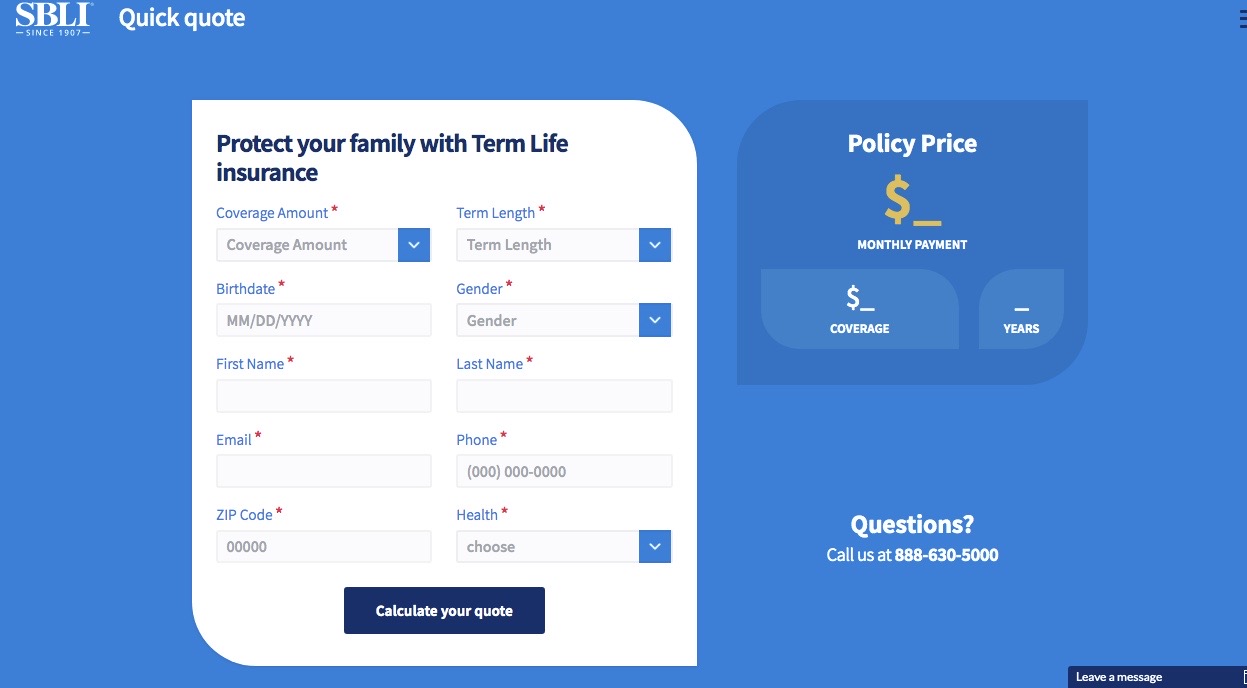Image resolution: width=1247 pixels, height=688 pixels.
Task: Click the ZIP Code field
Action: [x=323, y=547]
